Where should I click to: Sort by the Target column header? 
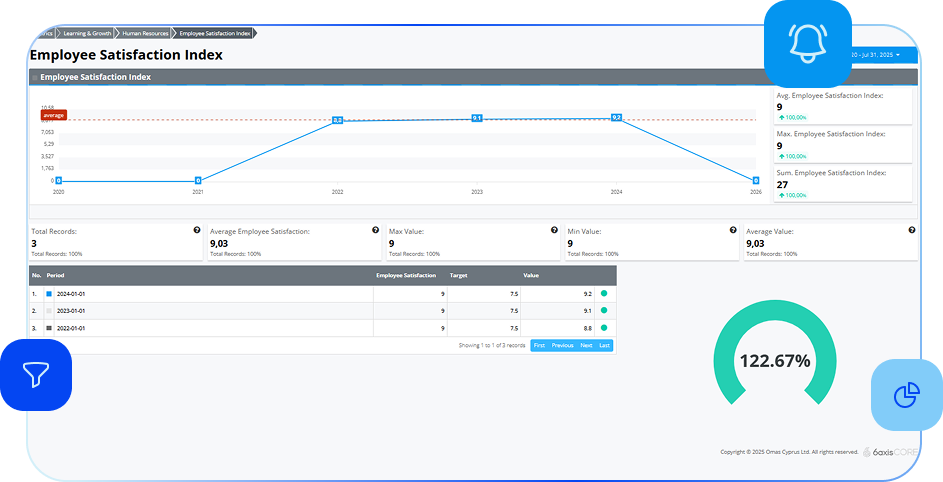click(459, 275)
